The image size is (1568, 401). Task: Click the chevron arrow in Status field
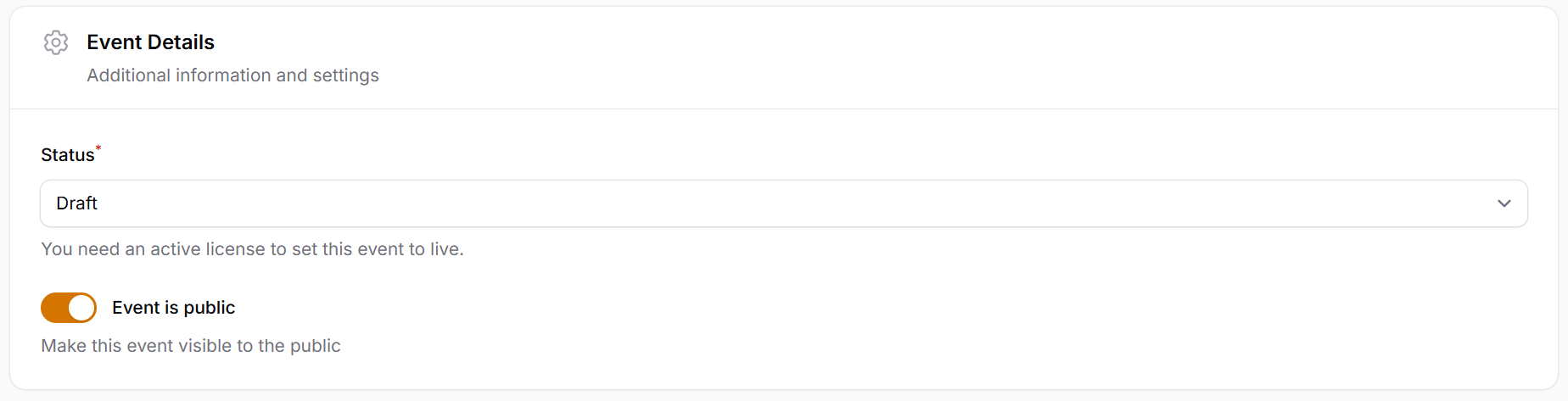[x=1504, y=203]
